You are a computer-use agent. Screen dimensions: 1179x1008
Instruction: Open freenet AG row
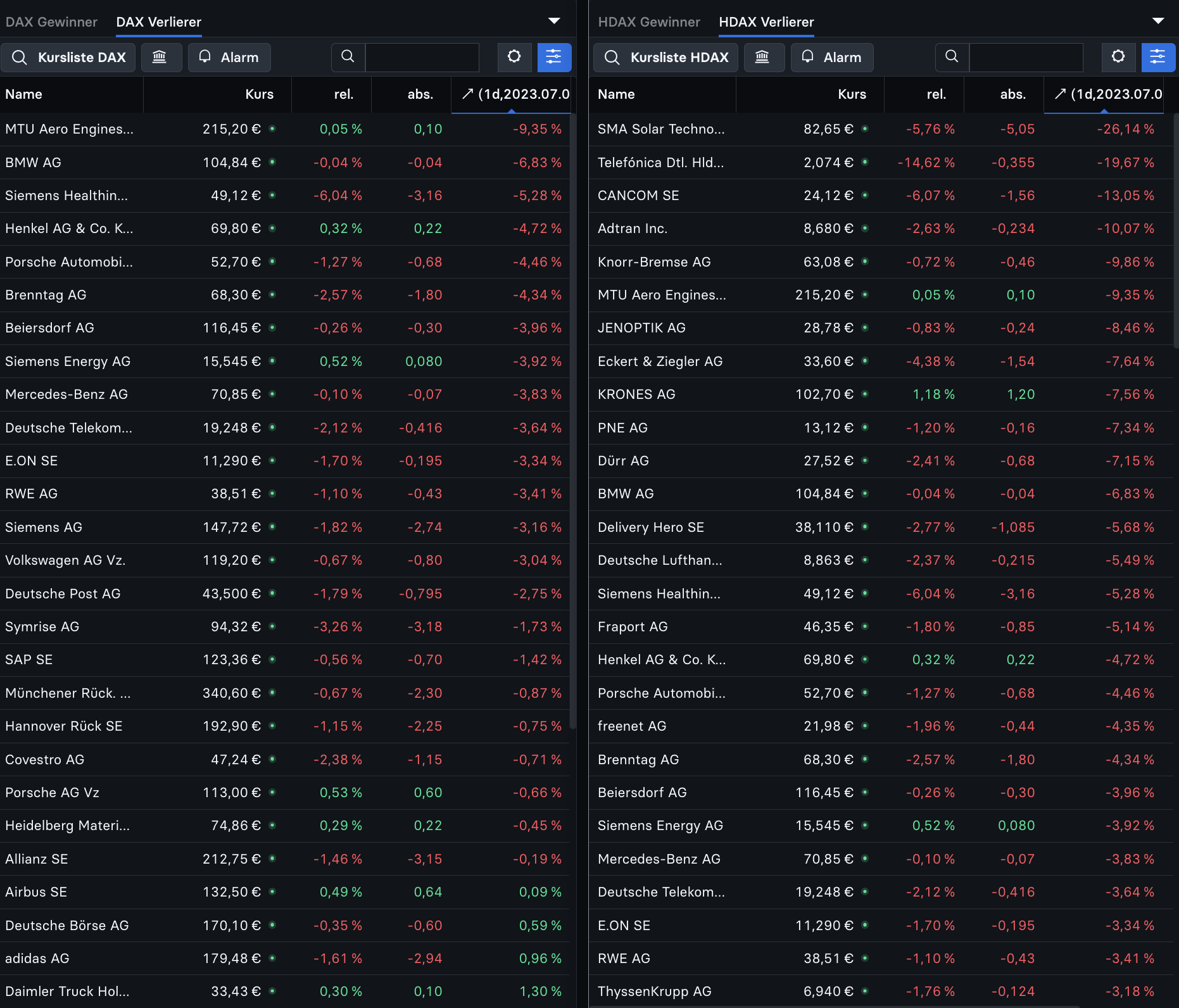[x=881, y=726]
